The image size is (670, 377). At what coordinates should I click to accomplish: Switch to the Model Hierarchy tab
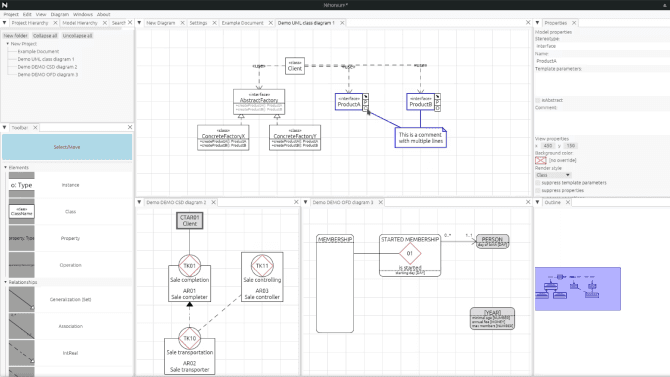point(80,23)
